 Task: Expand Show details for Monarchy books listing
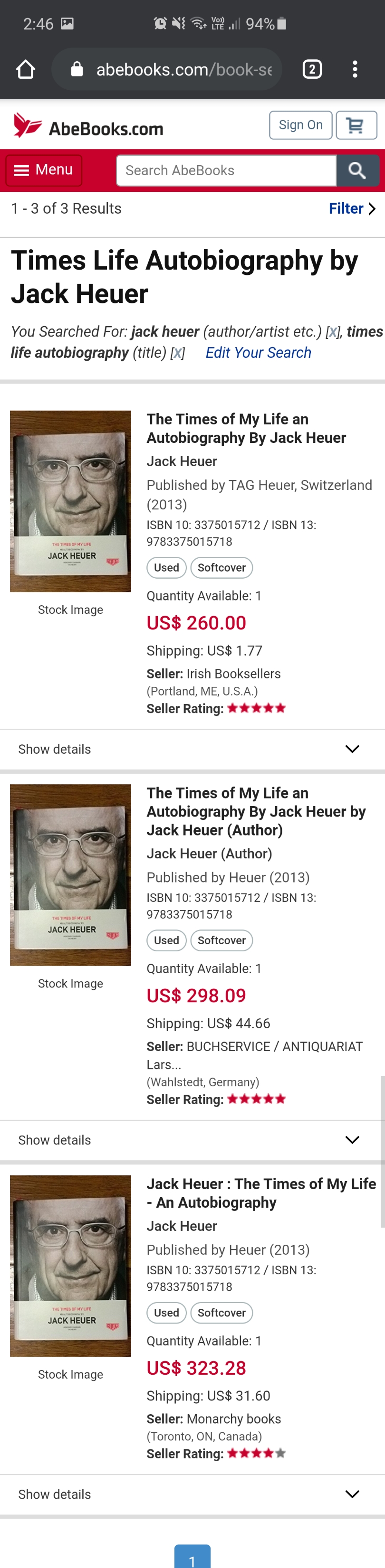[x=192, y=1494]
